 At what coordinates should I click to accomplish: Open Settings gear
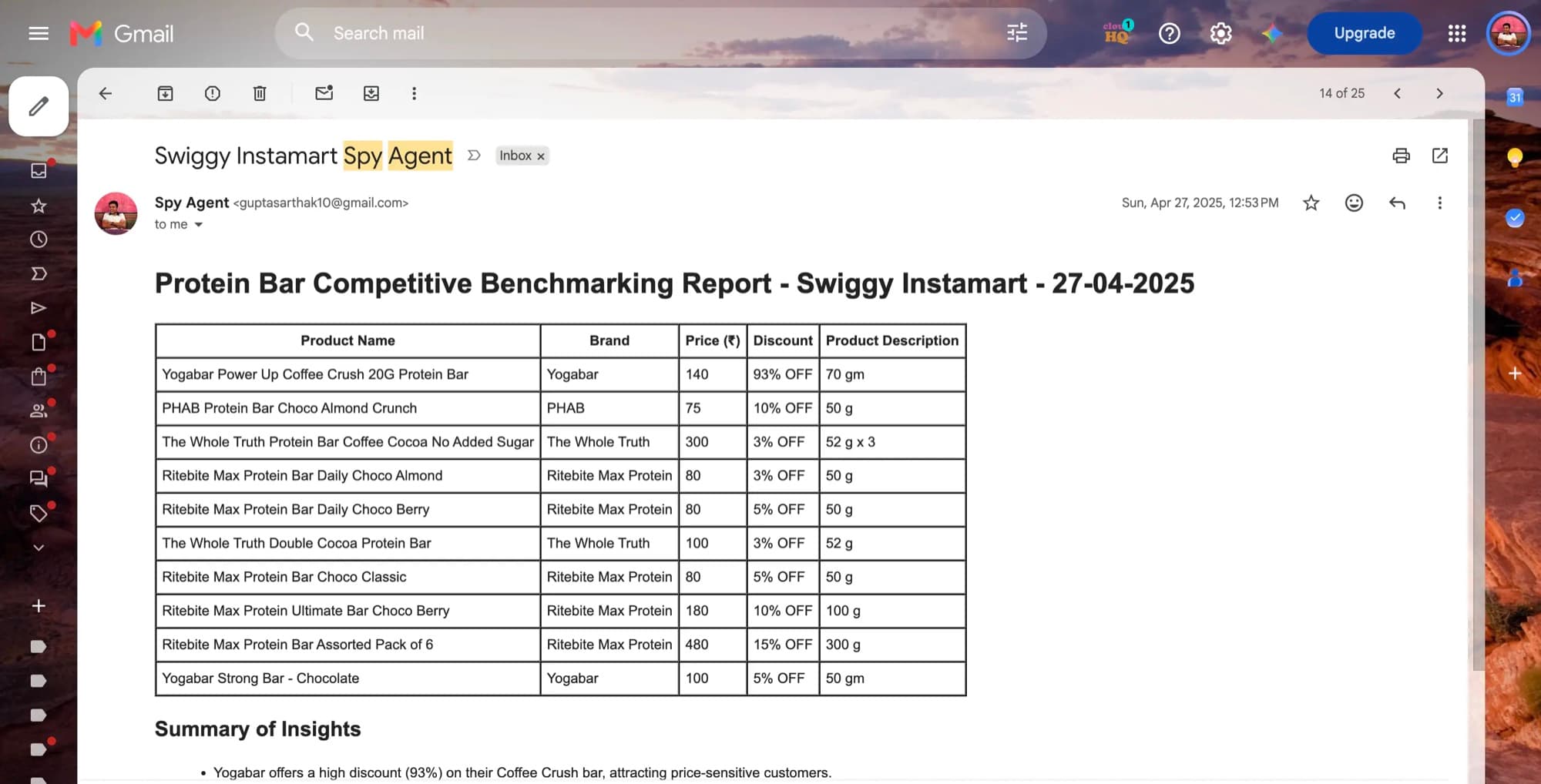(1220, 33)
